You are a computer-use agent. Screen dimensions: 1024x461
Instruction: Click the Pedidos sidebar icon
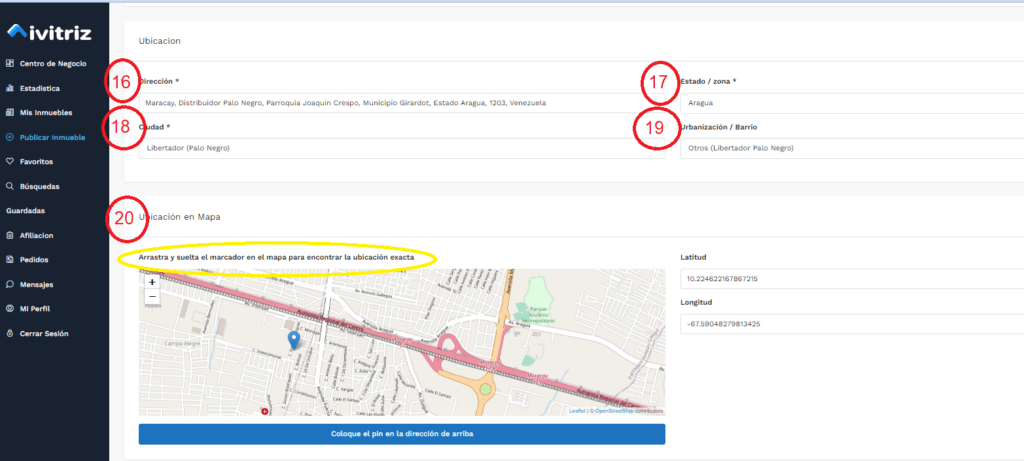(10, 260)
